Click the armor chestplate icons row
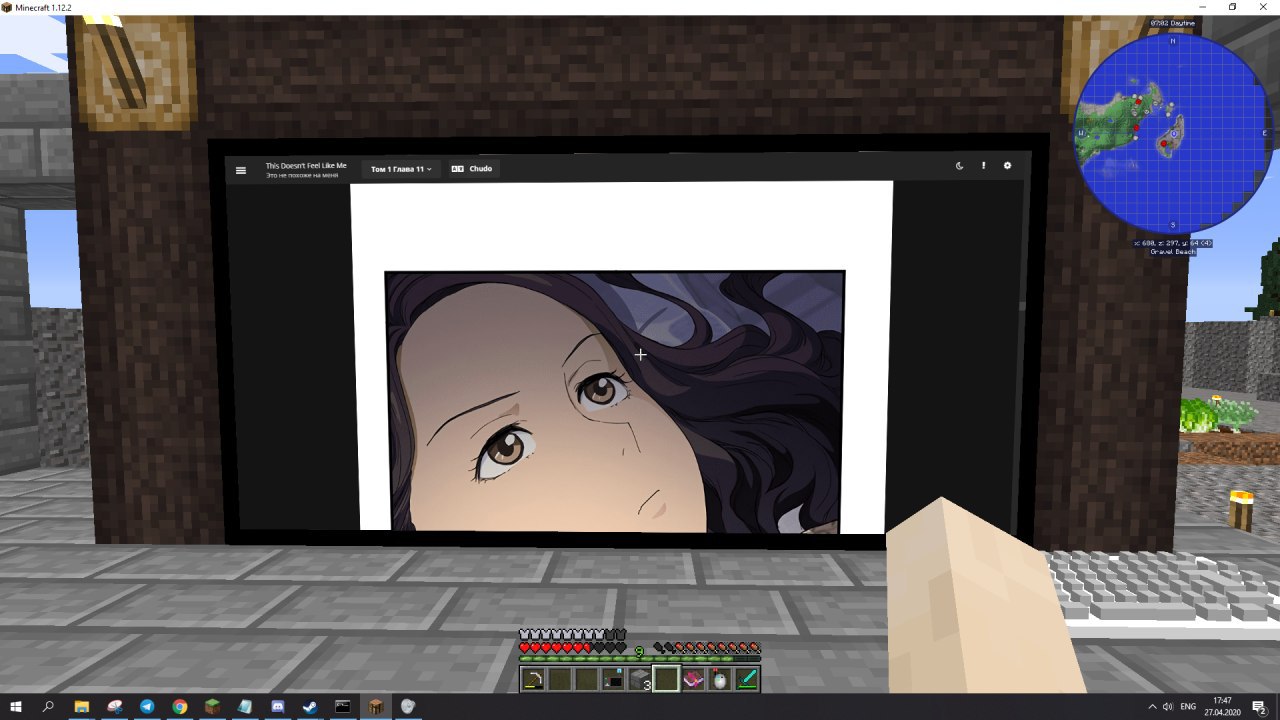1280x720 pixels. point(572,635)
